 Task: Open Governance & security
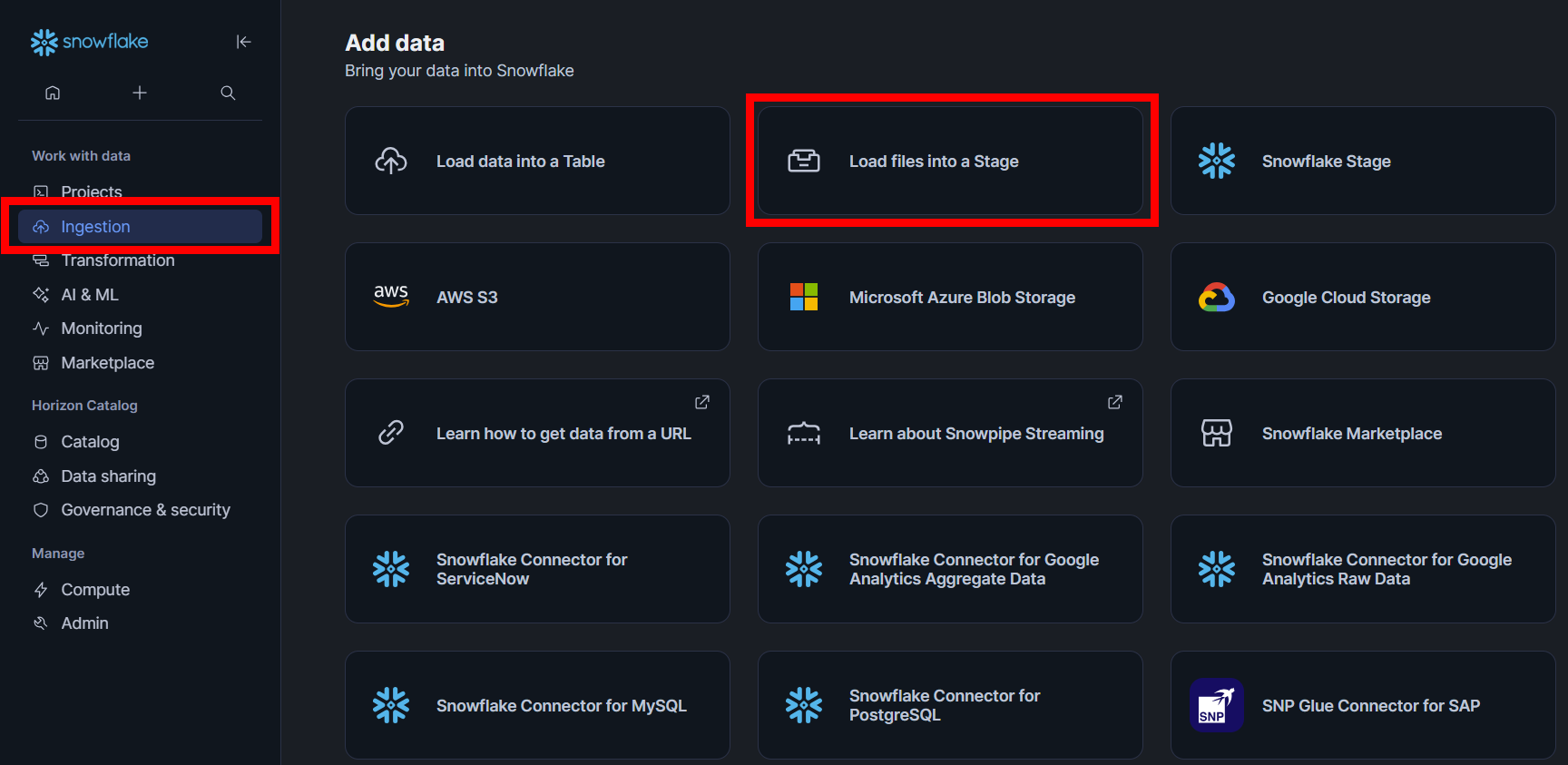145,510
